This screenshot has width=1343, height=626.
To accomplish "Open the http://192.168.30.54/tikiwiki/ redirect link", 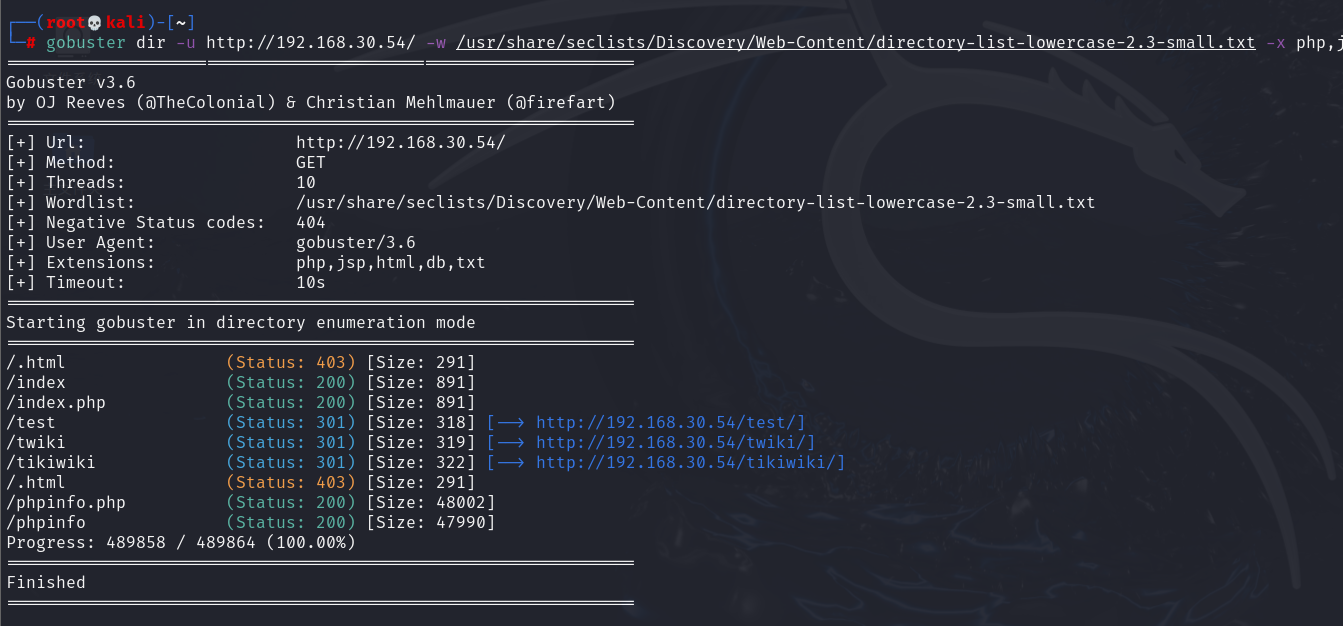I will 690,462.
